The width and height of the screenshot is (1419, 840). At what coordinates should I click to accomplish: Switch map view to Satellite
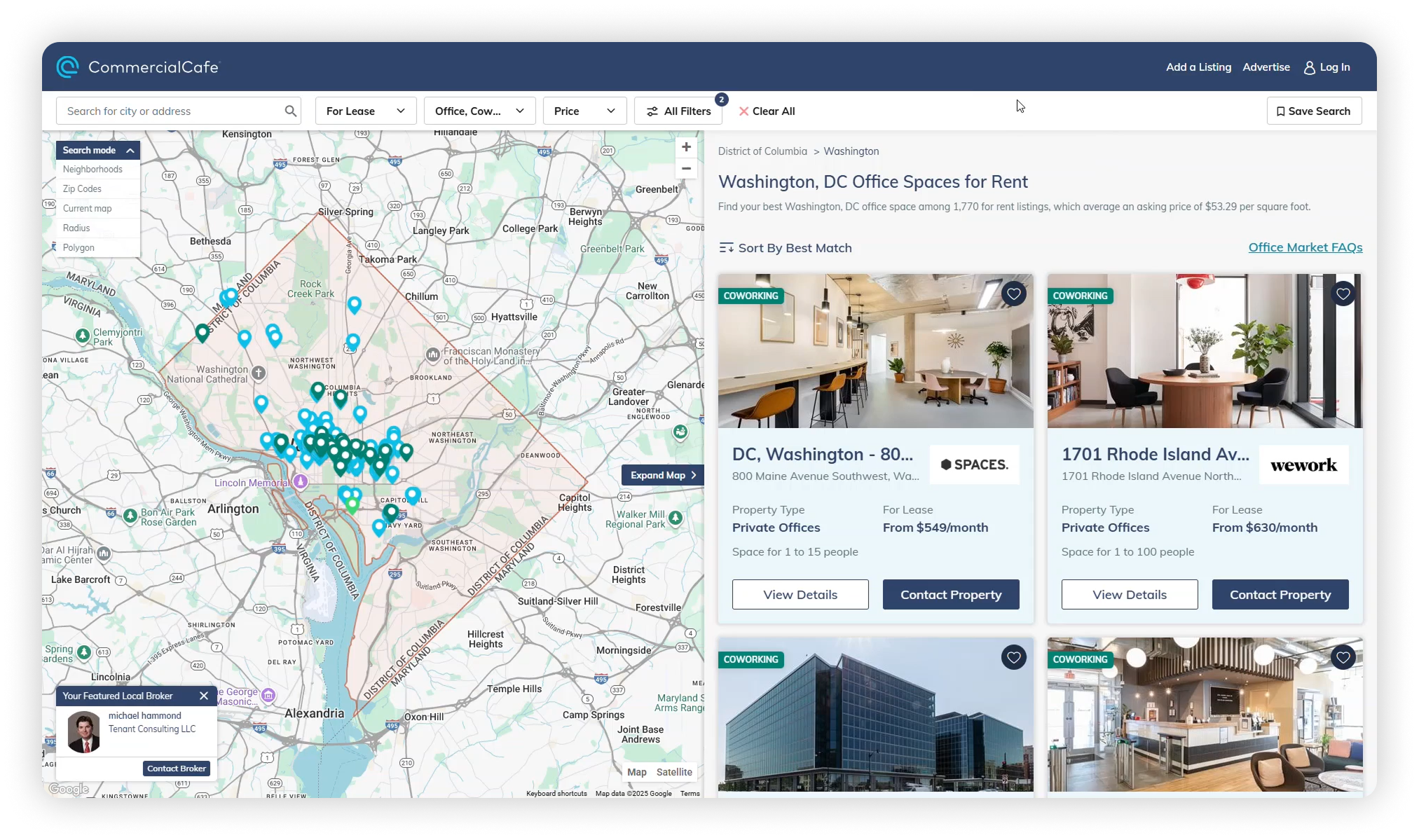coord(674,771)
